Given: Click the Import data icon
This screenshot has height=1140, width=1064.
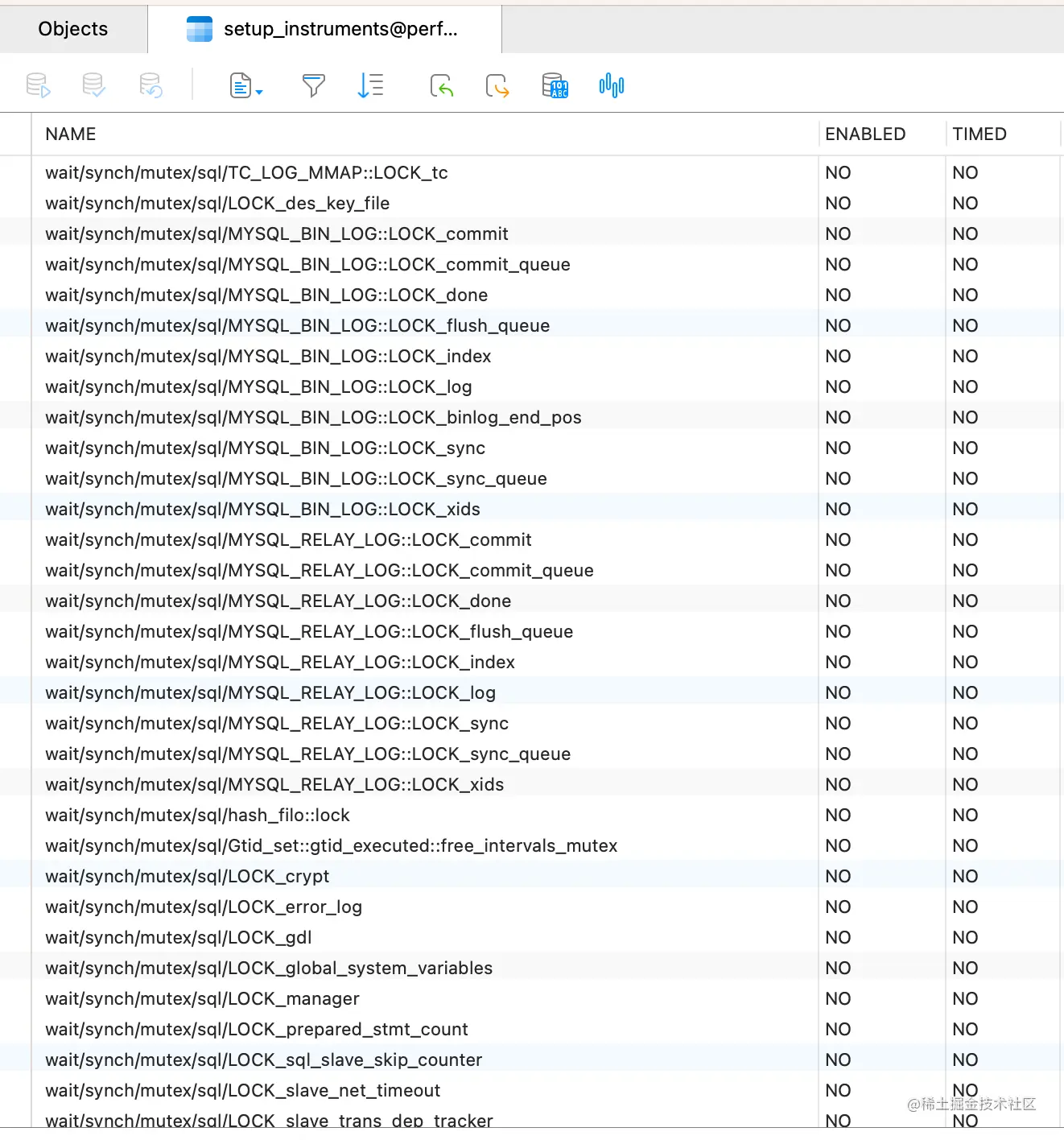Looking at the screenshot, I should tap(442, 85).
